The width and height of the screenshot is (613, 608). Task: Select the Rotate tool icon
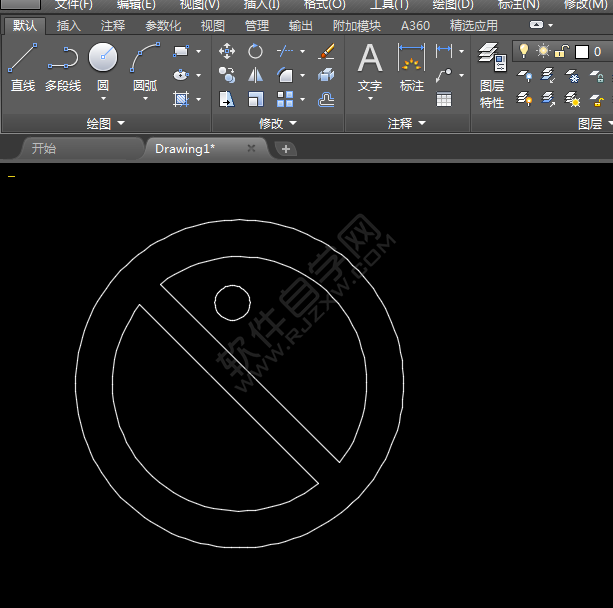coord(255,51)
